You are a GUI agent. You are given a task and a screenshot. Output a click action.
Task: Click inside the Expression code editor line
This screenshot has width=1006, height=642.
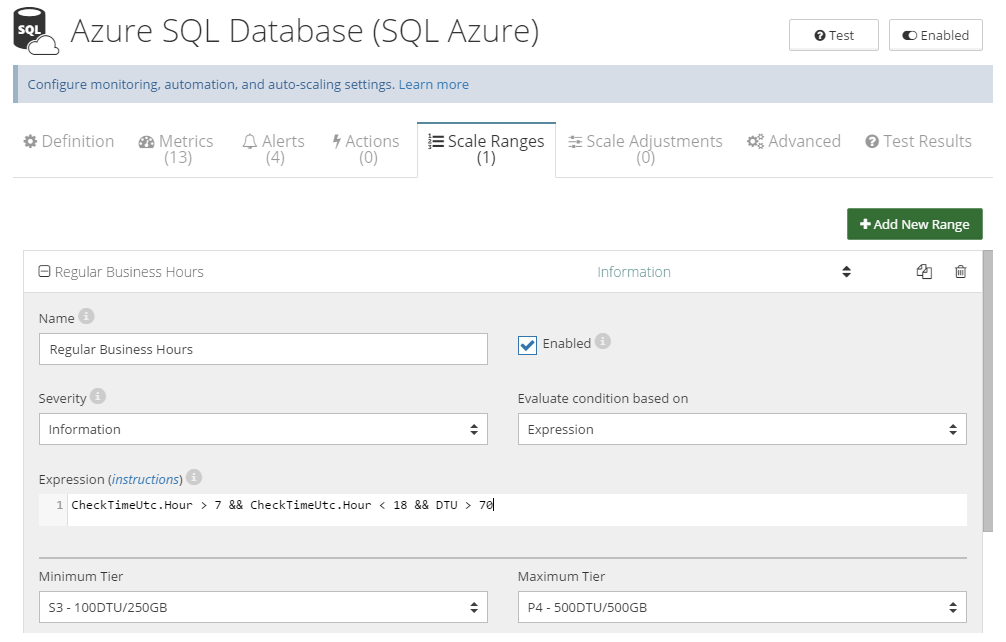click(x=516, y=505)
